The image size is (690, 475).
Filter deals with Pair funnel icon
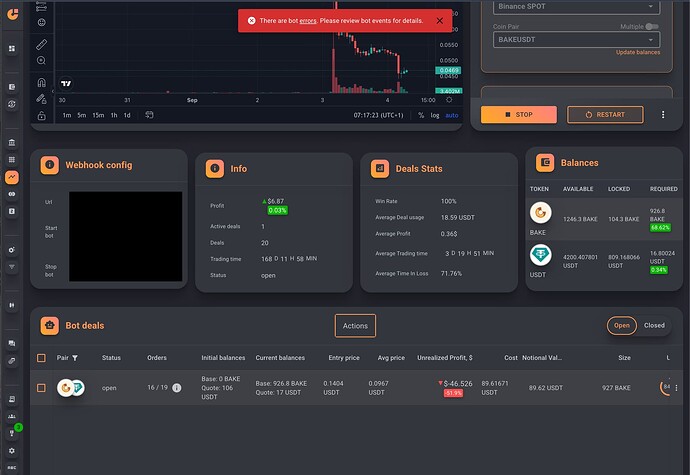tap(75, 358)
